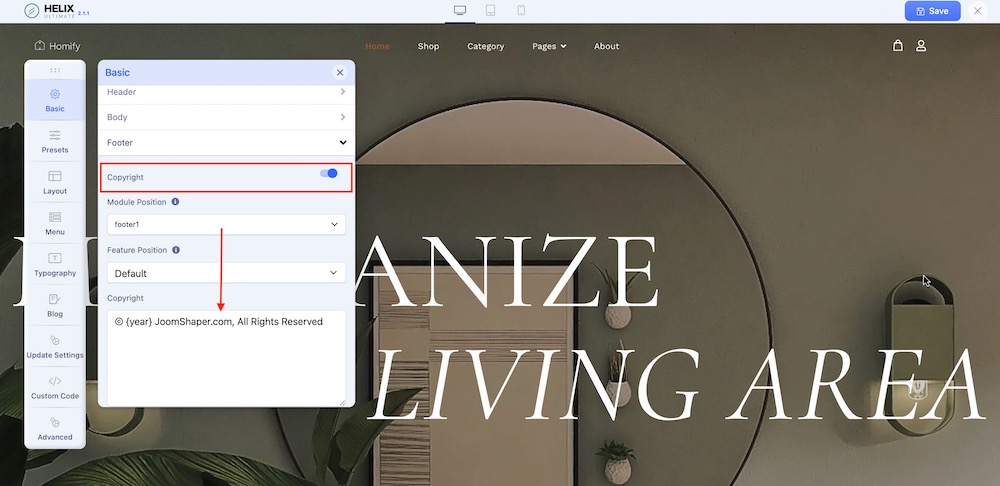The image size is (1000, 486).
Task: Go to the Home menu item
Action: coord(377,46)
